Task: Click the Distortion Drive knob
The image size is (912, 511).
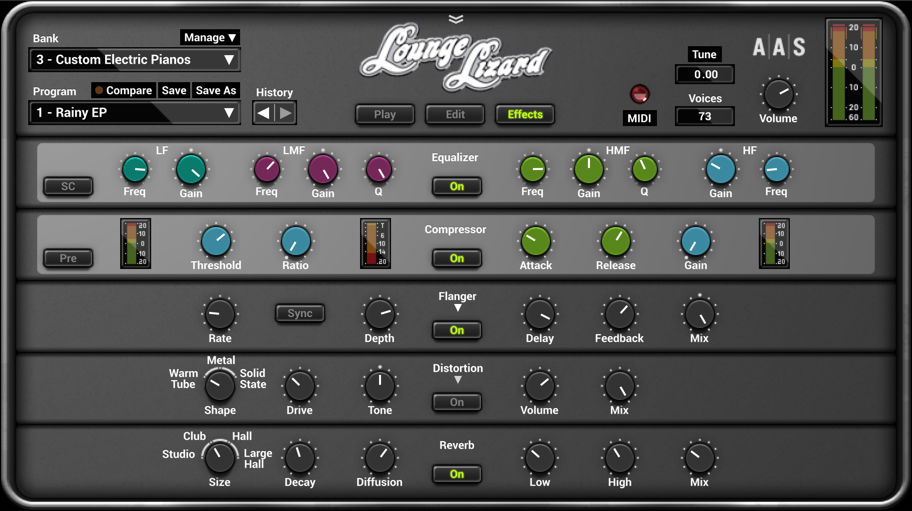Action: pyautogui.click(x=300, y=386)
